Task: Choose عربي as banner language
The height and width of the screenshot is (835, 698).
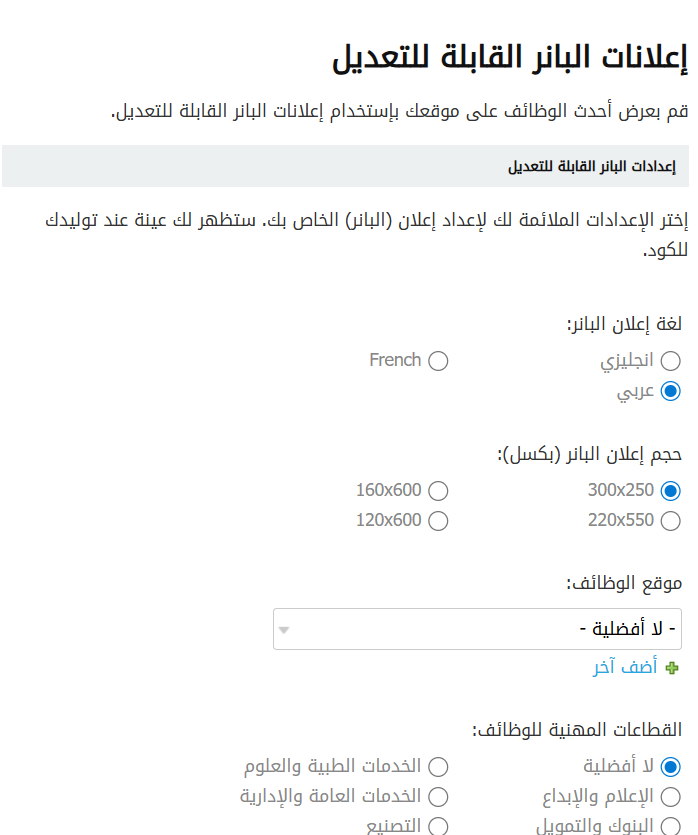Action: pos(671,391)
